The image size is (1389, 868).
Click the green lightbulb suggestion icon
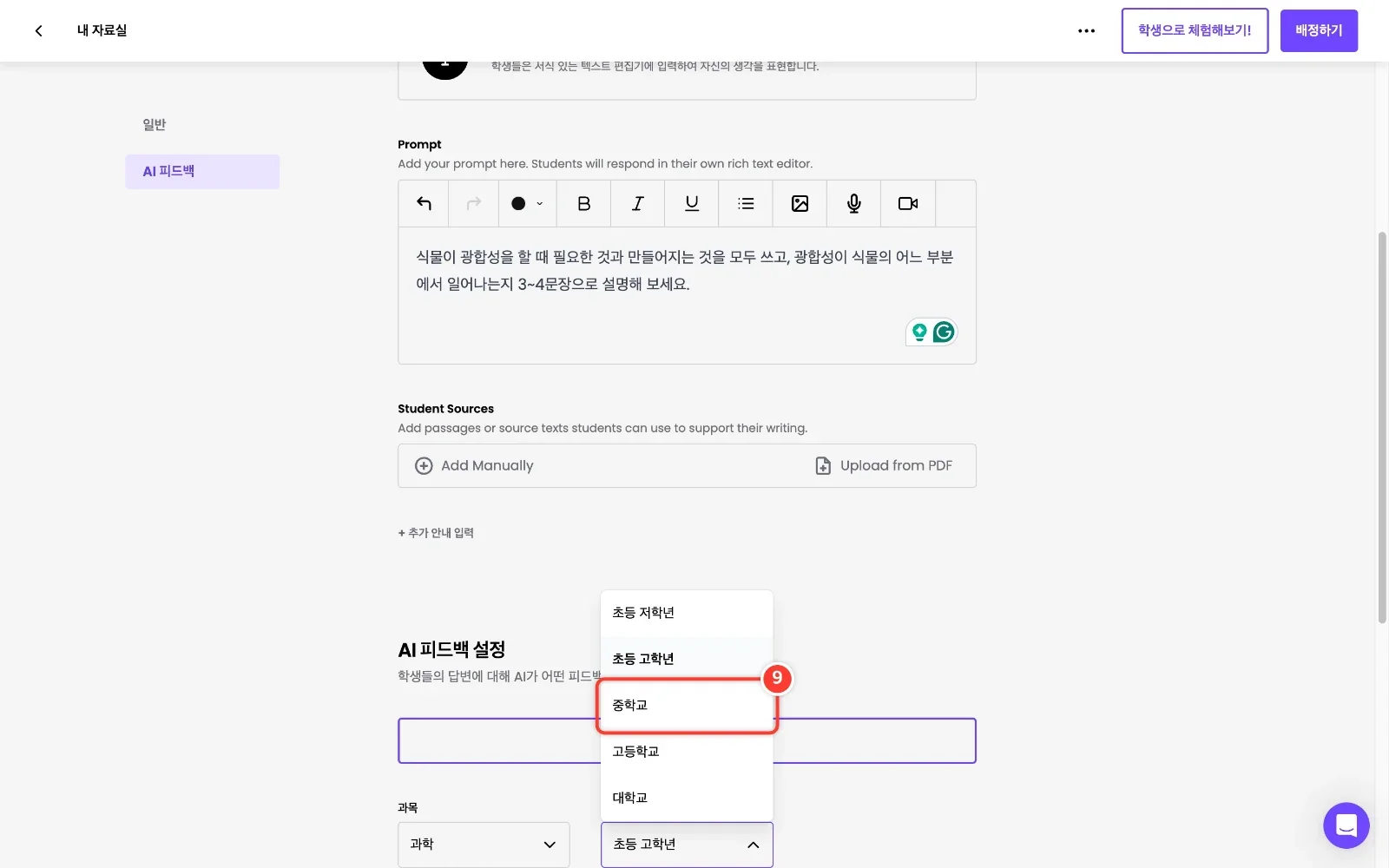pos(919,332)
